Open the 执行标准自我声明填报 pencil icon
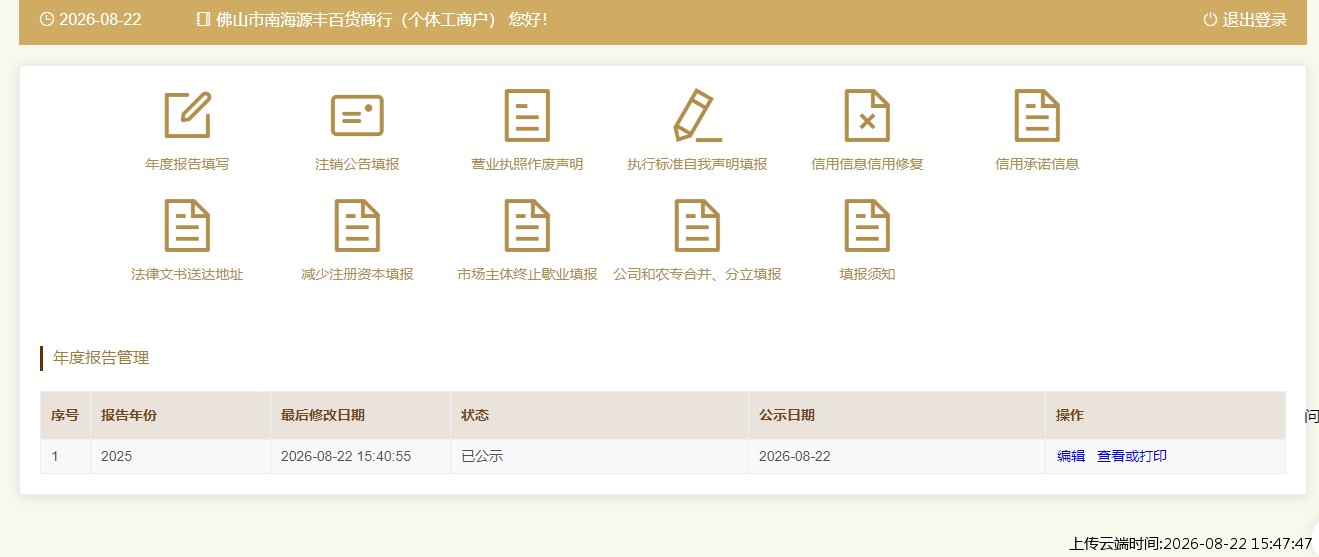 pos(697,115)
